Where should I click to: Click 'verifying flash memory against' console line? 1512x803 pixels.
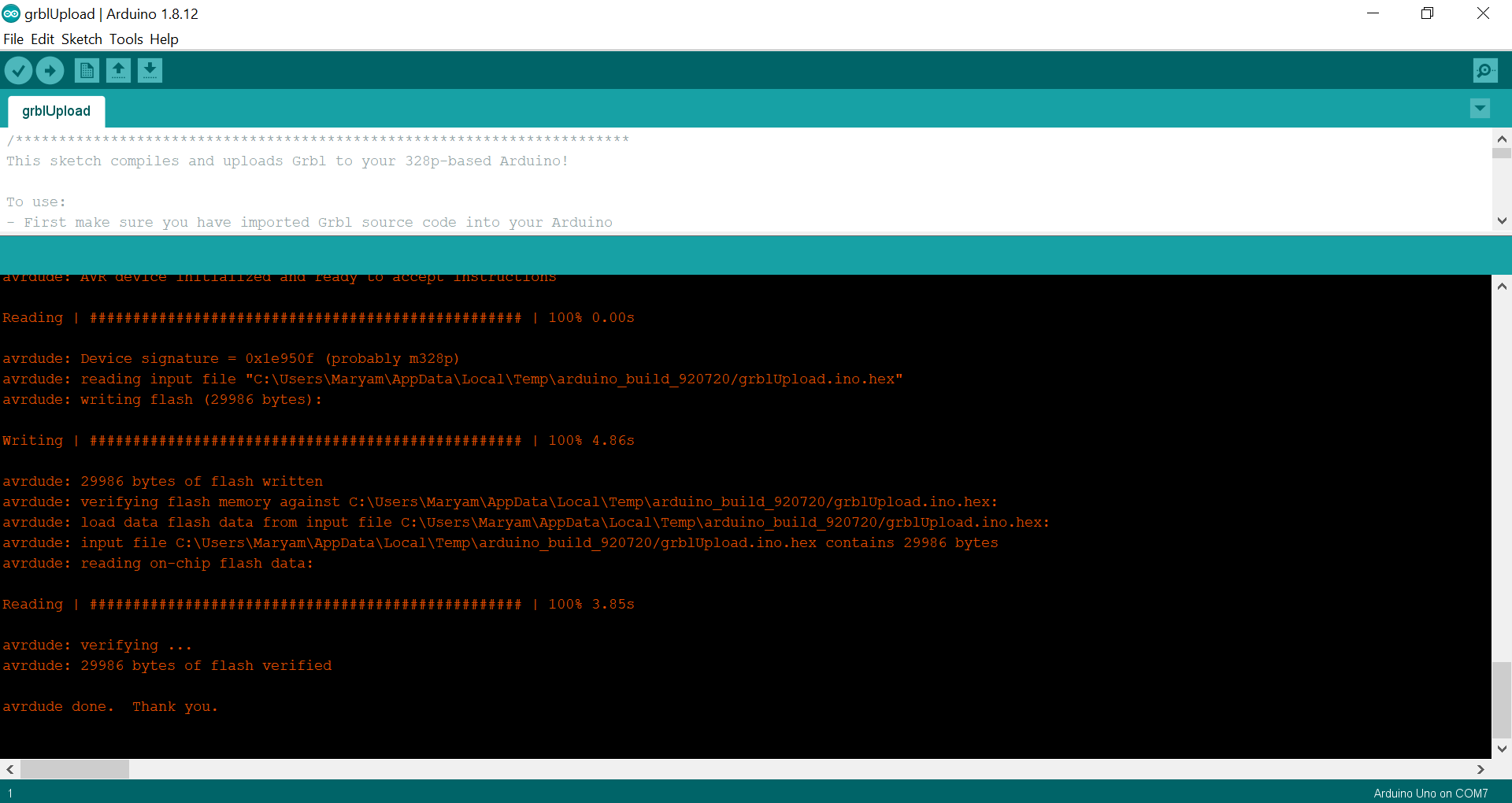coord(500,502)
